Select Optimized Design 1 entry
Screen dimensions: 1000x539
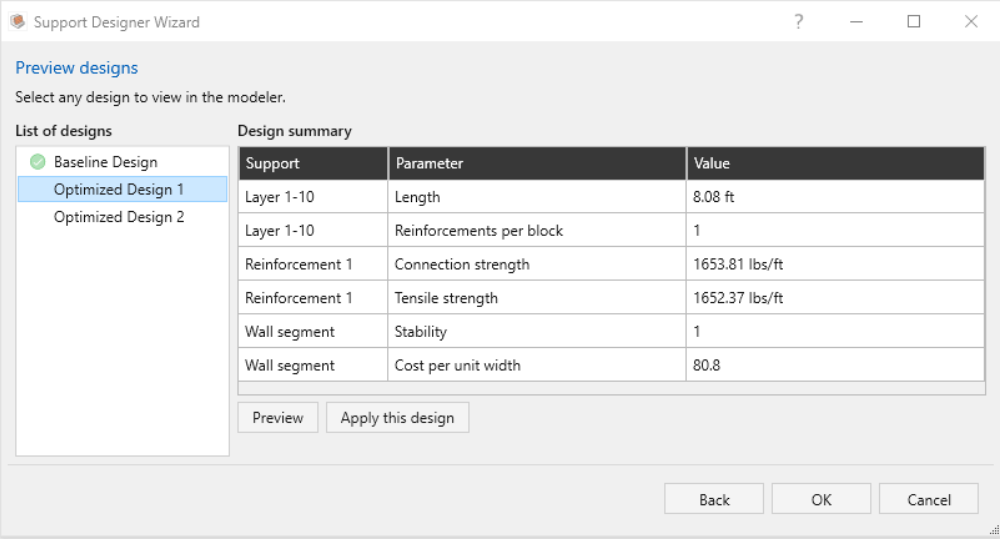(x=118, y=189)
